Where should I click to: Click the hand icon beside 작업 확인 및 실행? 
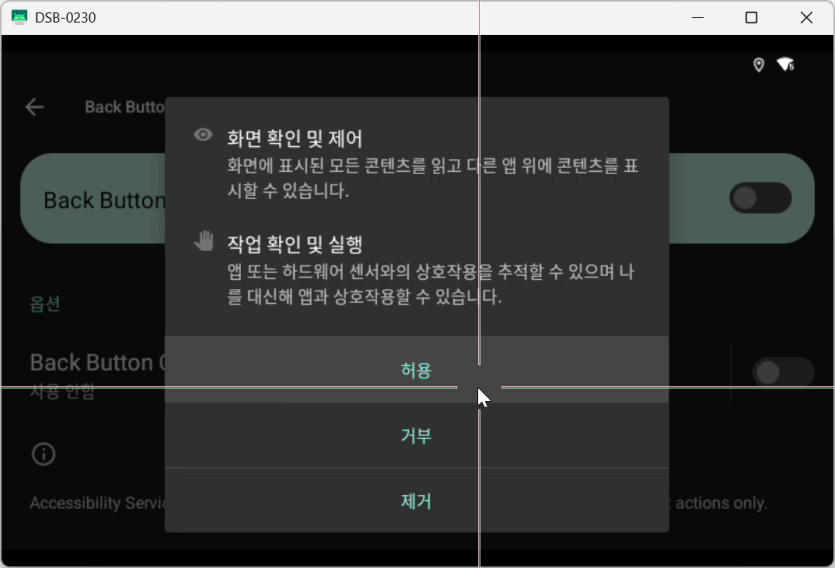[x=203, y=241]
